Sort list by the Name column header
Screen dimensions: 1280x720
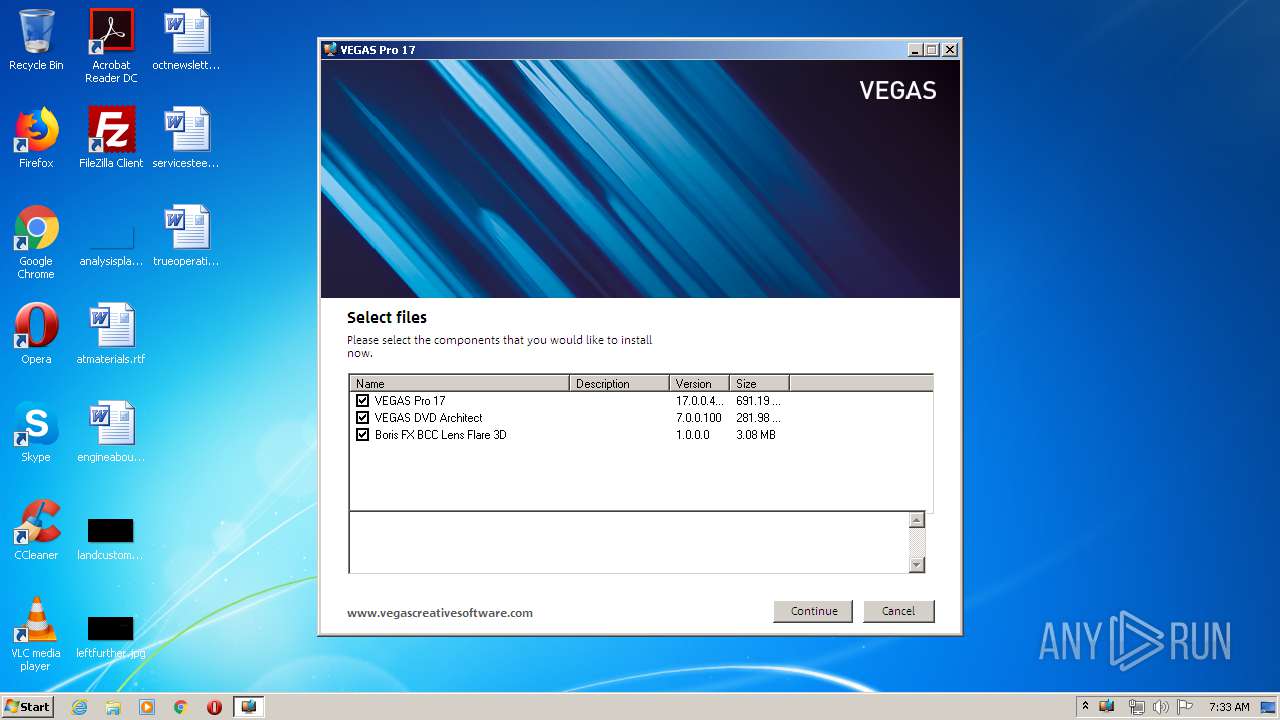coord(459,383)
